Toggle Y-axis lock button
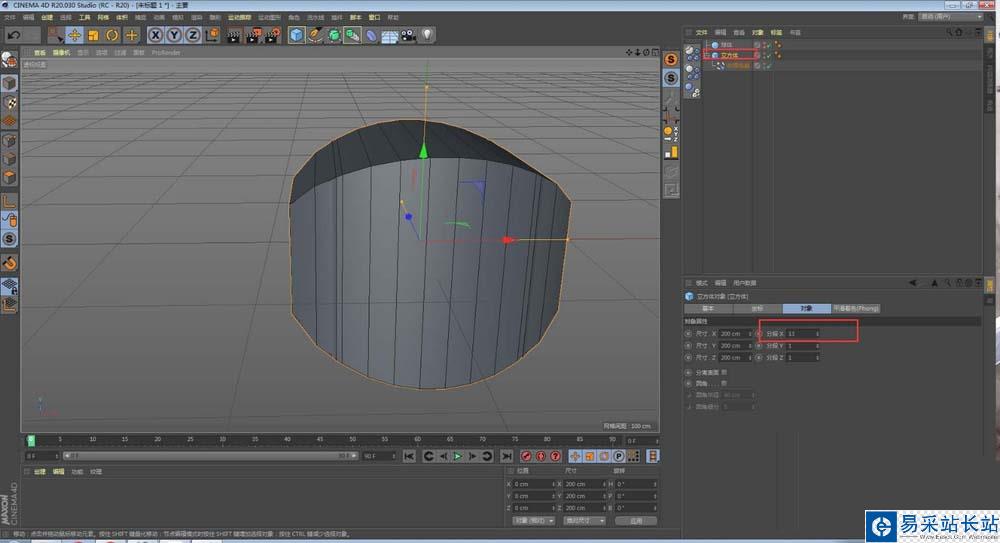This screenshot has height=543, width=1000. click(x=174, y=35)
